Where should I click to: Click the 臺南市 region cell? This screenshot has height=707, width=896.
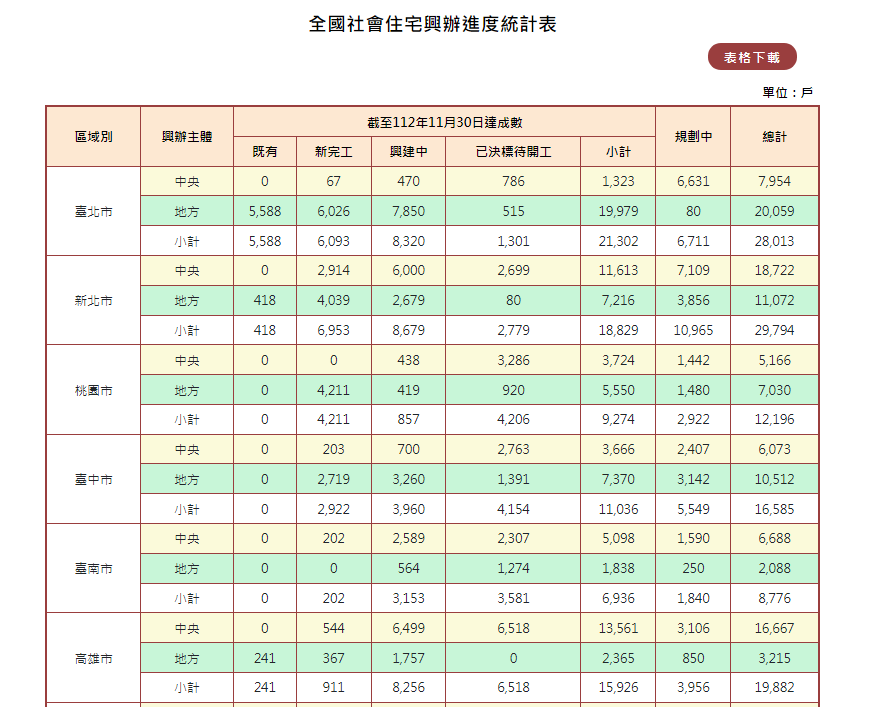pyautogui.click(x=93, y=569)
